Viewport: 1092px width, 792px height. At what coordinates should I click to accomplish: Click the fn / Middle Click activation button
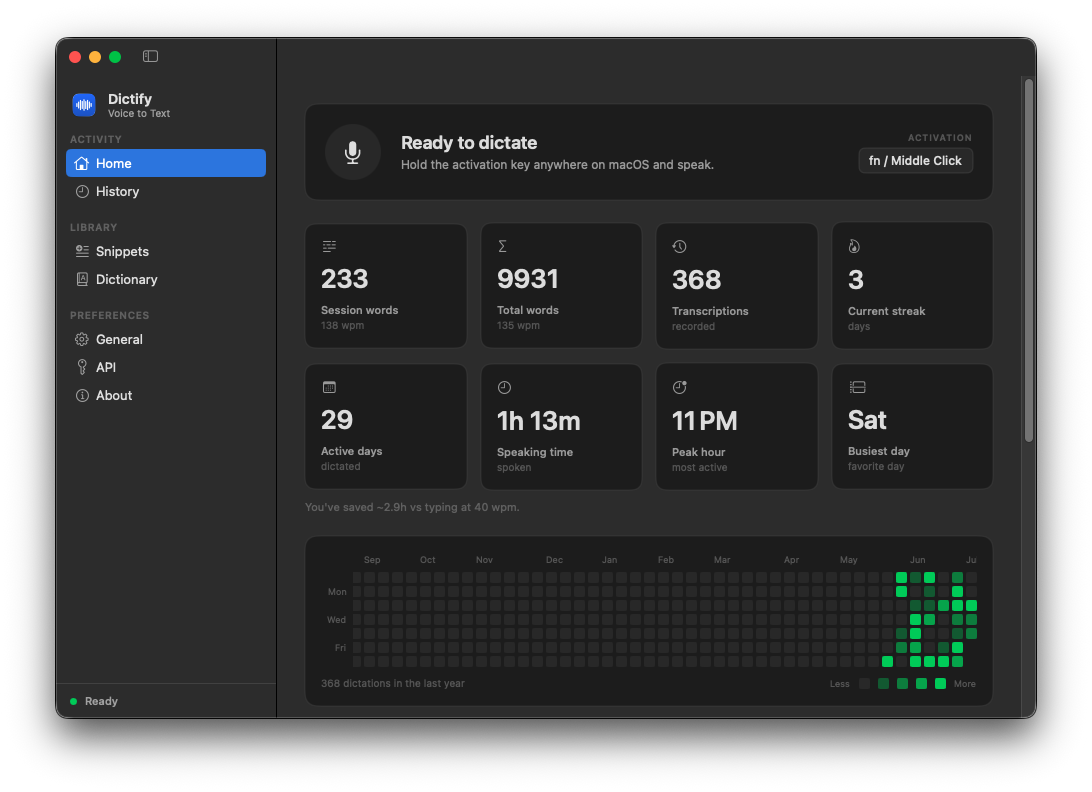pos(915,161)
